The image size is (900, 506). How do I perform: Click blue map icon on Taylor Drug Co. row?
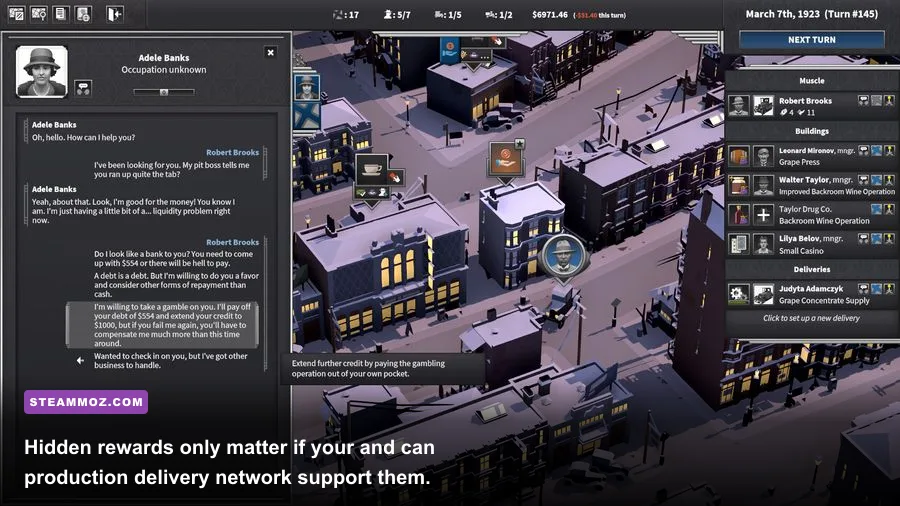(x=876, y=209)
